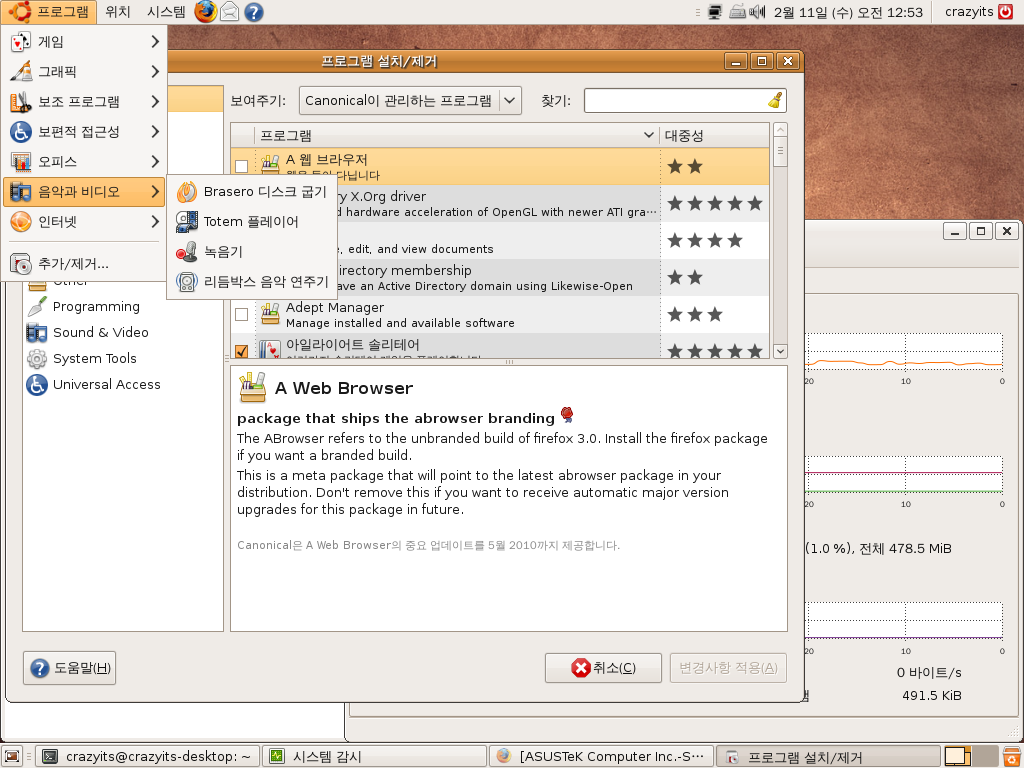Launch Firefox from the top panel
The image size is (1024, 768).
205,12
